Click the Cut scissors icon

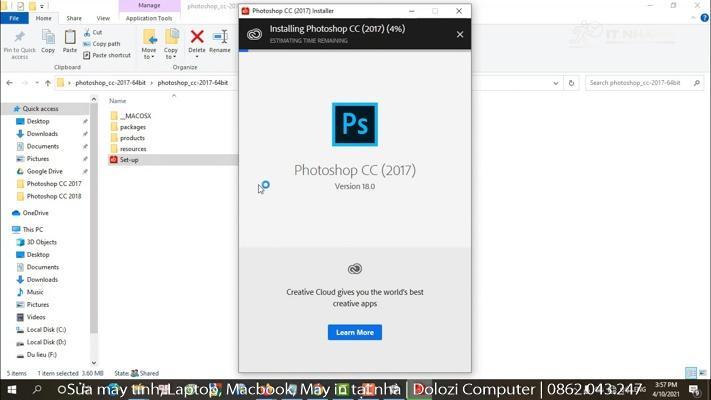[87, 32]
